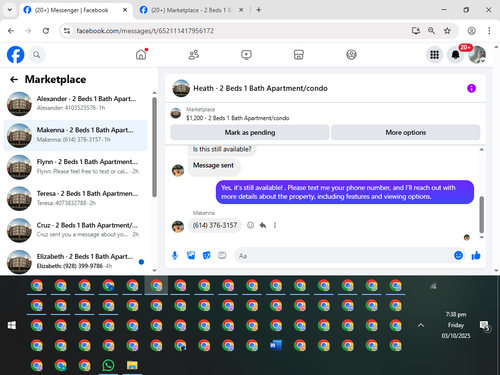The width and height of the screenshot is (500, 375).
Task: Click the Heath - 2 Beds conversation title
Action: [260, 88]
